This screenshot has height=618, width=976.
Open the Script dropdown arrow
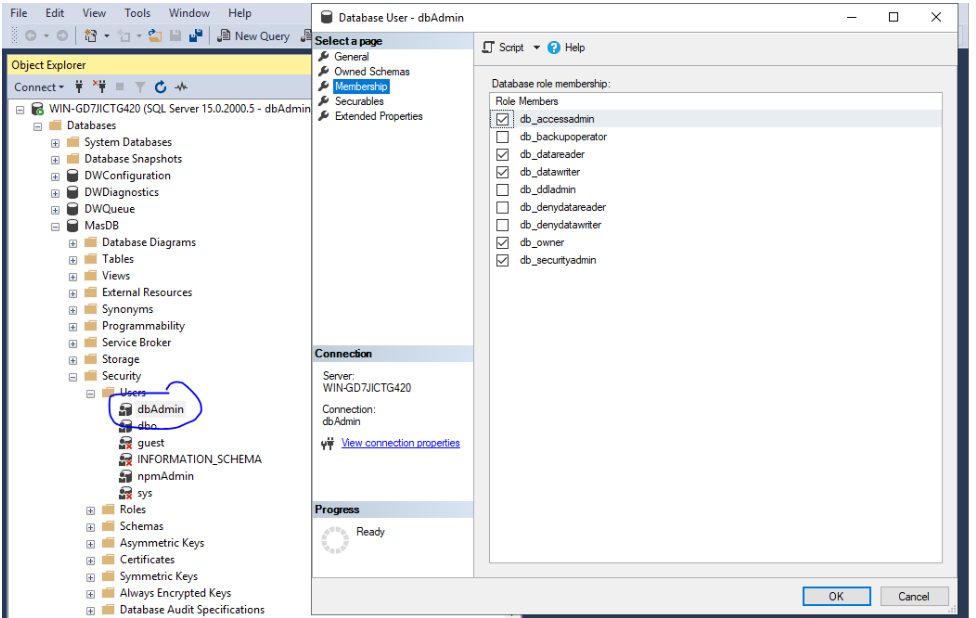coord(537,47)
